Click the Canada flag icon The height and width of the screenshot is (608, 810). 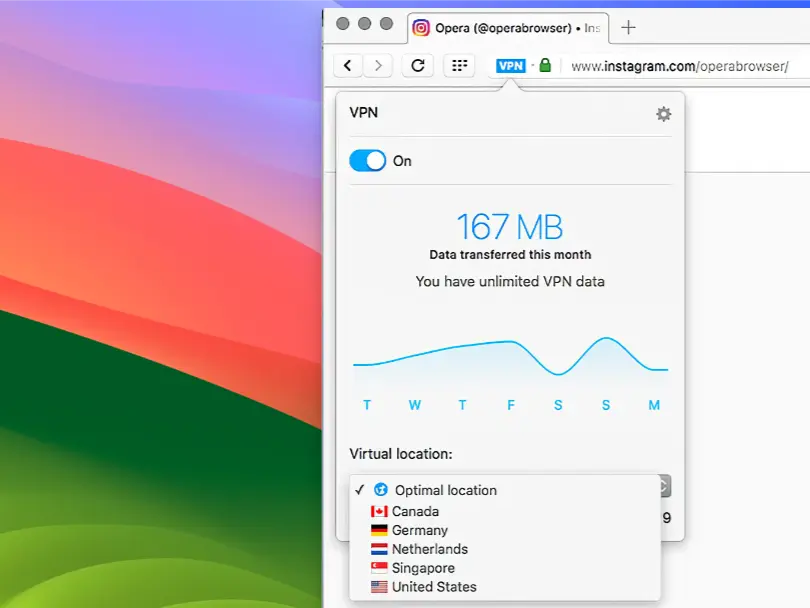[x=379, y=511]
